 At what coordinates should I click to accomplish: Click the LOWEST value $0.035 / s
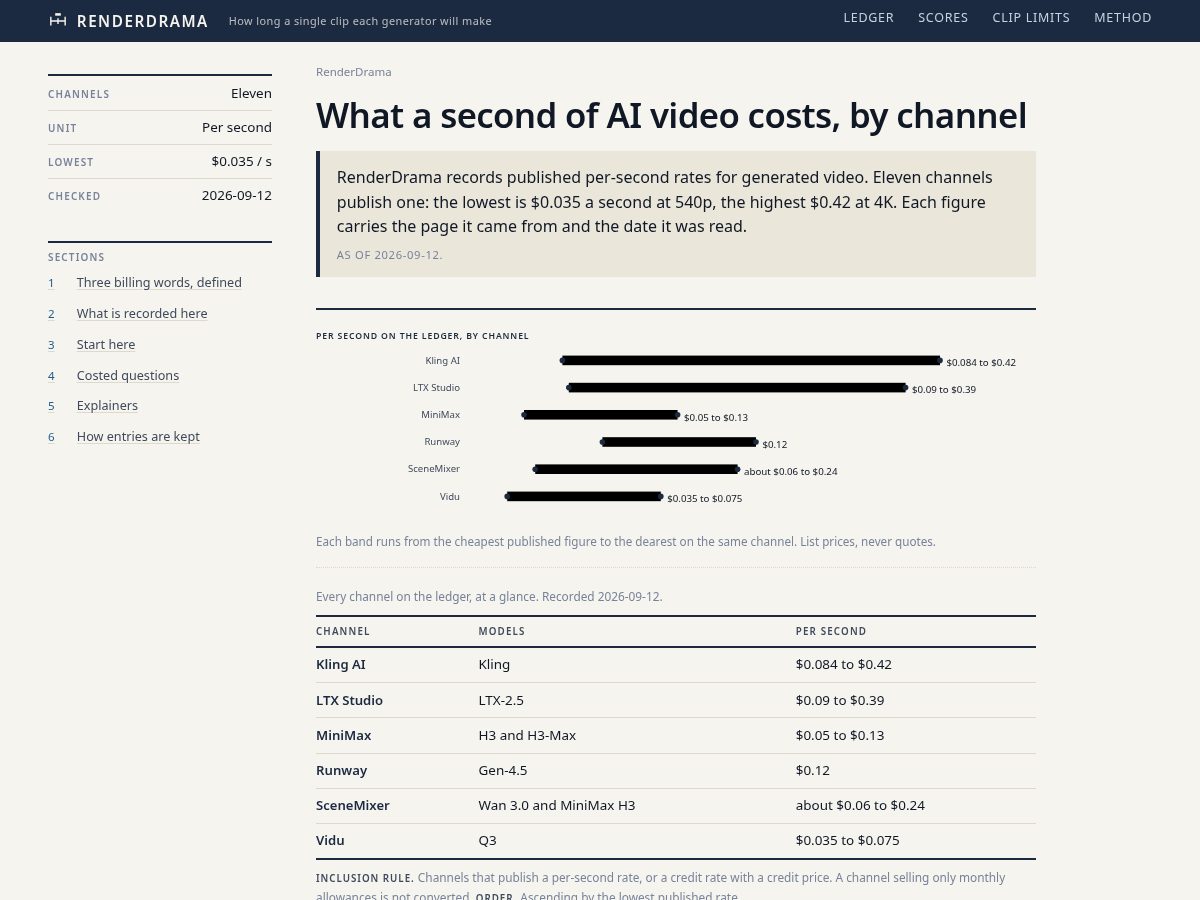[x=241, y=161]
